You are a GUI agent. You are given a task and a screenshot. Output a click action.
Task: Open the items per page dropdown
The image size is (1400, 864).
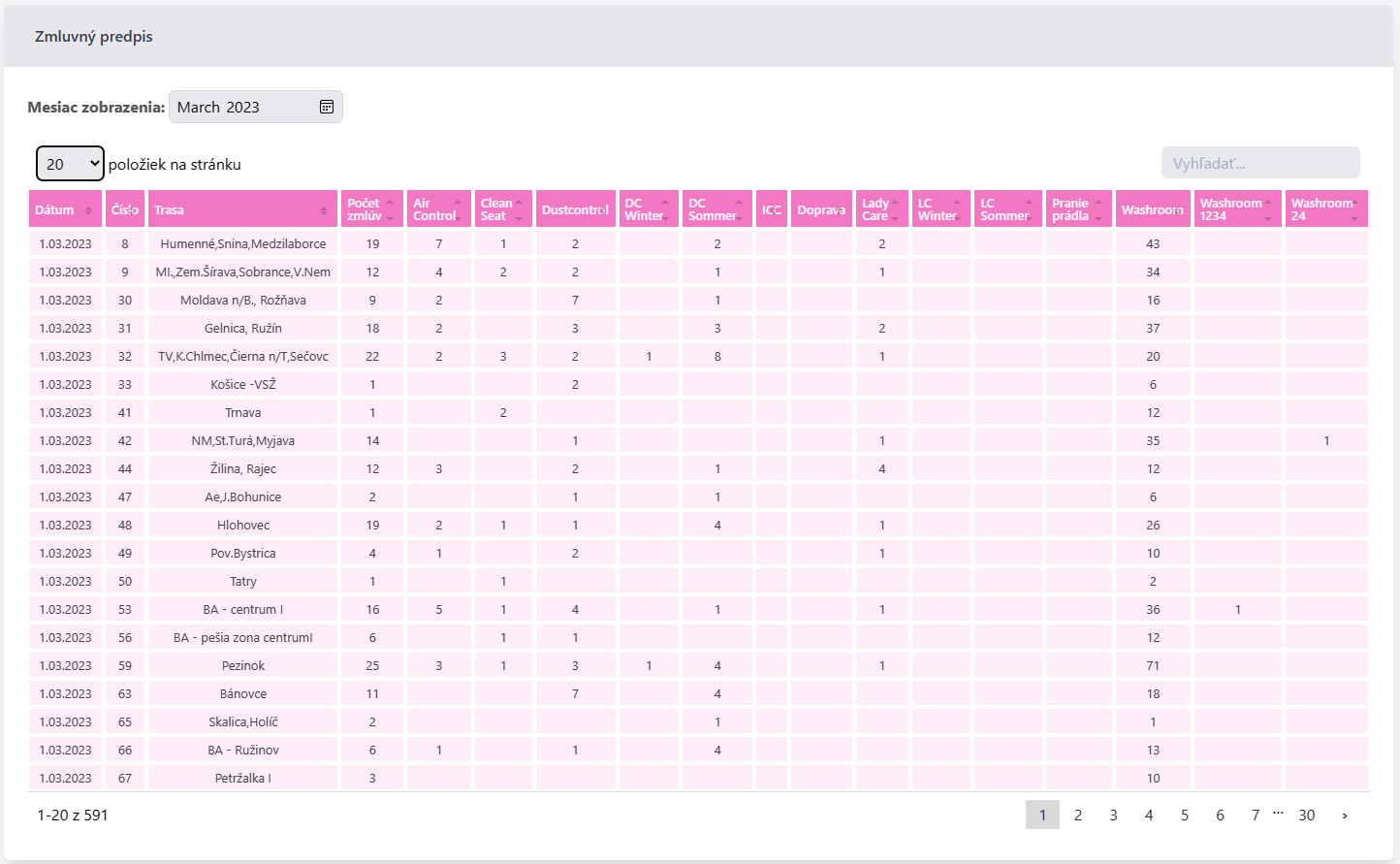pos(70,164)
